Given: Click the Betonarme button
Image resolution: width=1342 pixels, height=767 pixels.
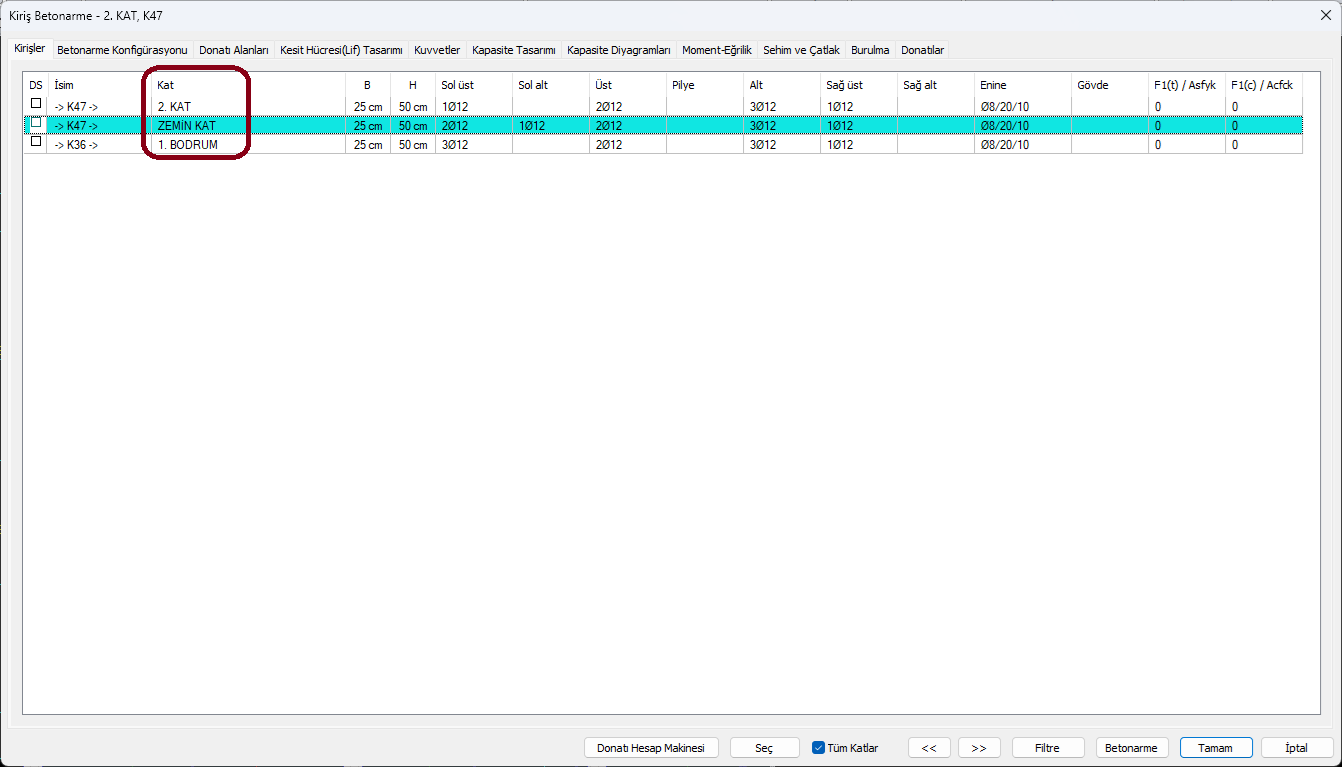Looking at the screenshot, I should 1133,748.
